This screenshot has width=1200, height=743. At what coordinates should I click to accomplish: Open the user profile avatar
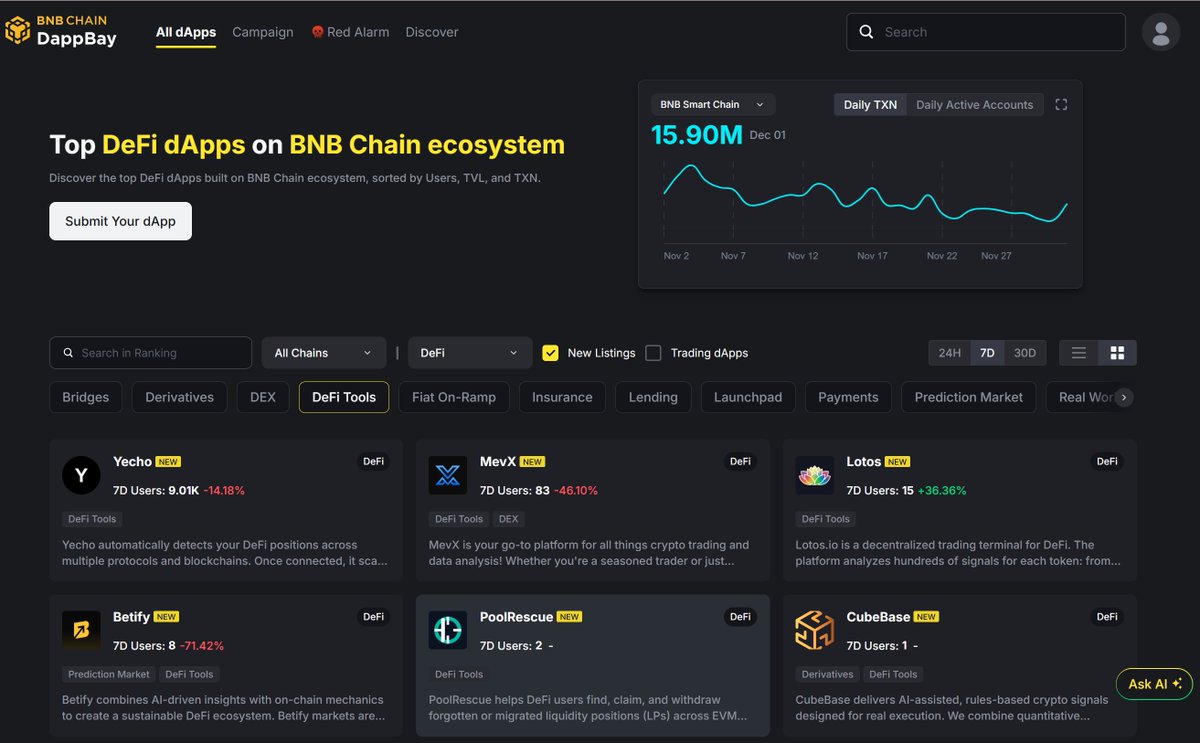click(1161, 32)
